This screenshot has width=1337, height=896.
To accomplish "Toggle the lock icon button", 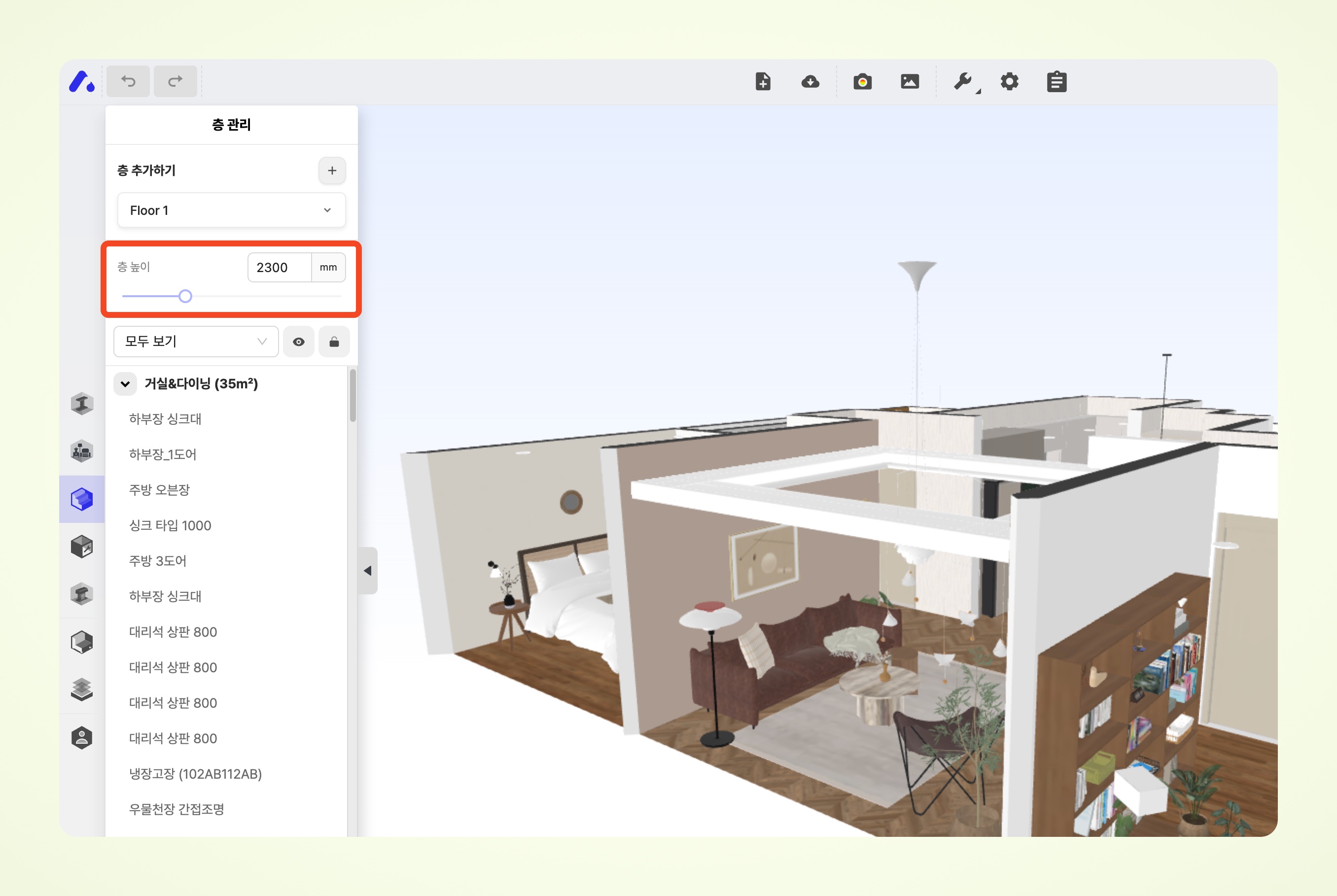I will point(334,342).
